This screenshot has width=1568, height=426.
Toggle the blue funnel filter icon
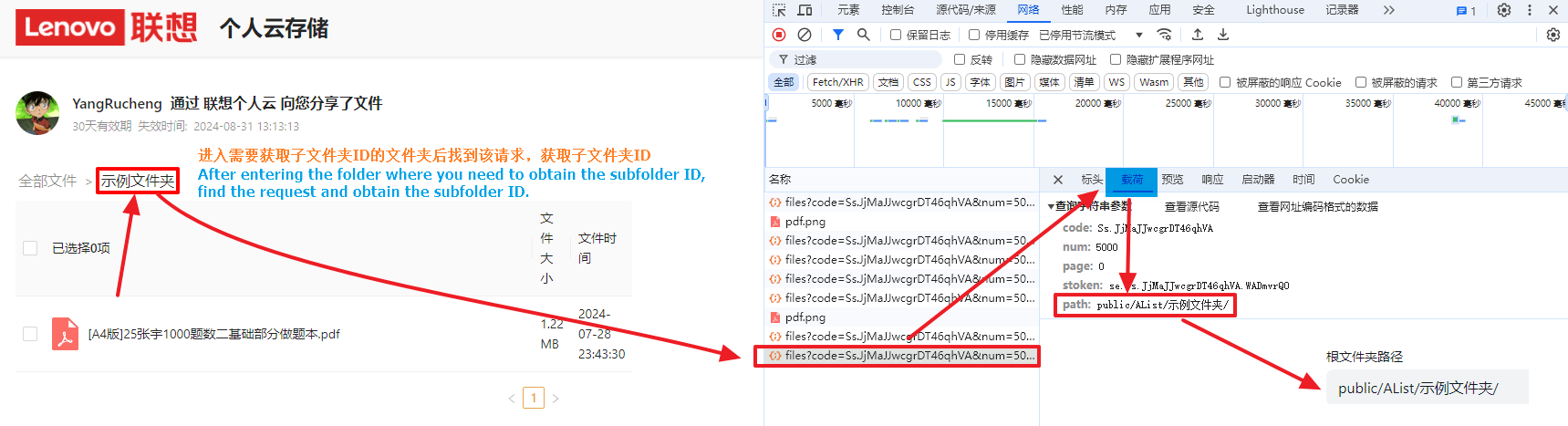click(837, 35)
